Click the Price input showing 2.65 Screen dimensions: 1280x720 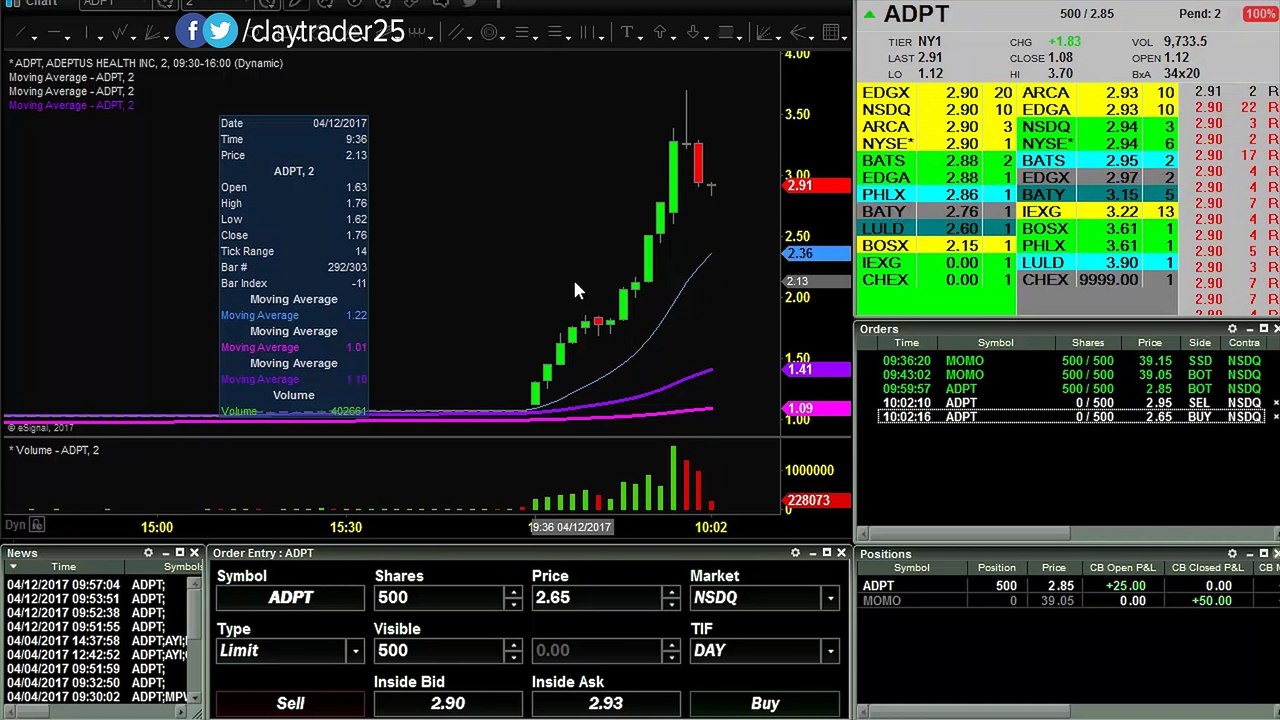coord(598,598)
